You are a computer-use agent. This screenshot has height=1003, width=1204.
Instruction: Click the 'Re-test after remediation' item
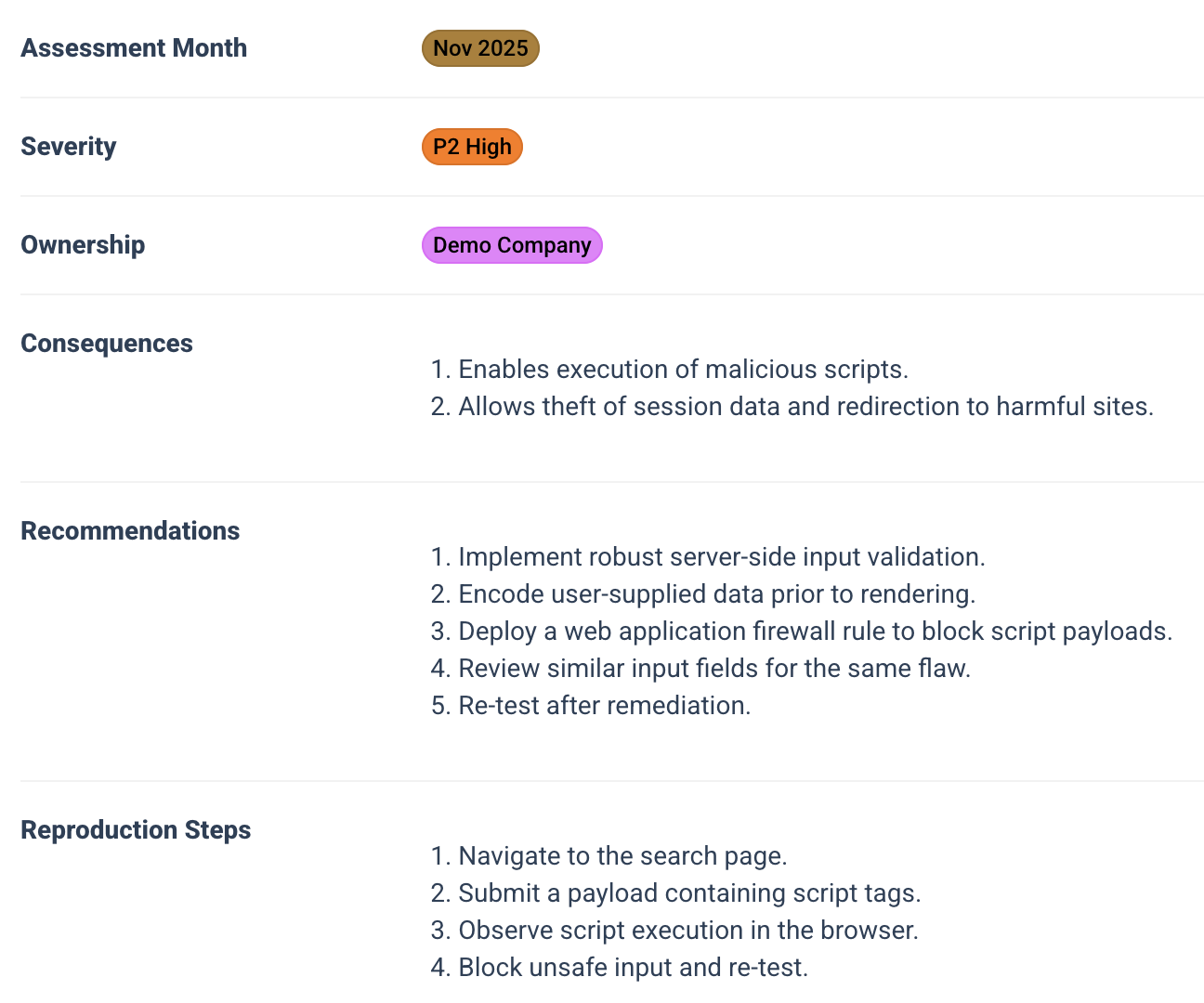click(x=605, y=706)
